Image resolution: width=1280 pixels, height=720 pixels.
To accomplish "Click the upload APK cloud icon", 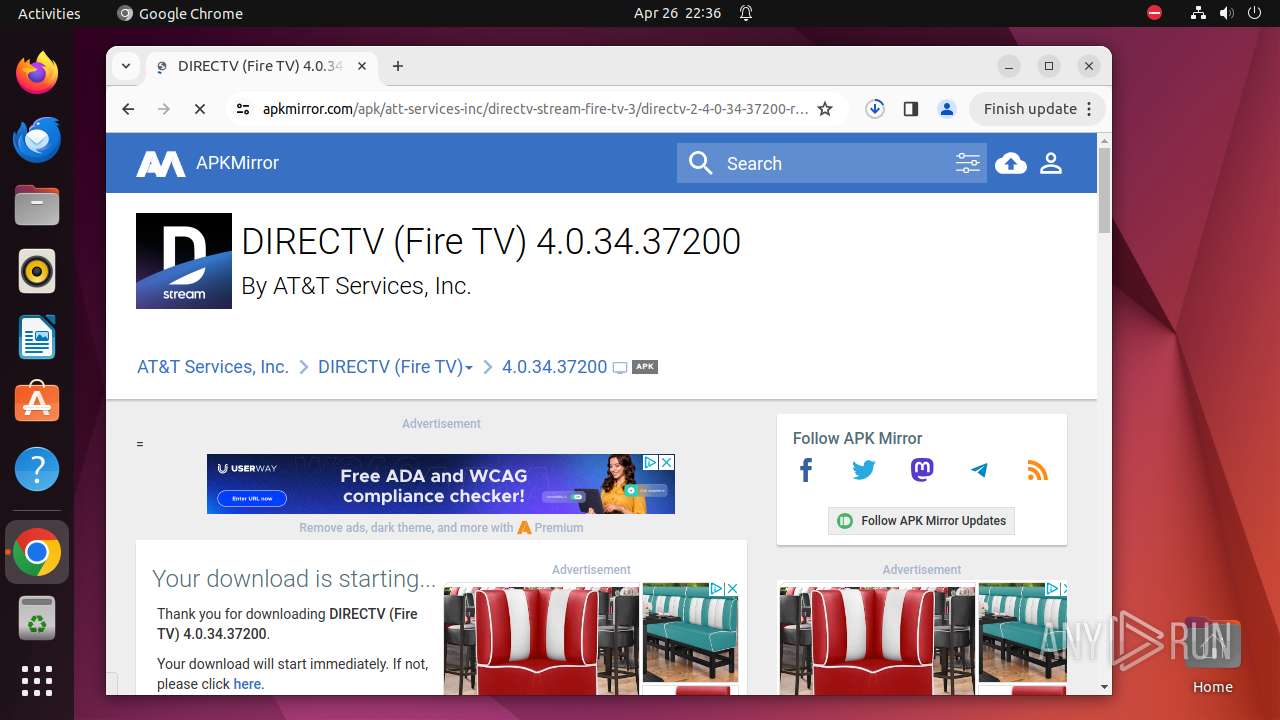I will tap(1011, 163).
